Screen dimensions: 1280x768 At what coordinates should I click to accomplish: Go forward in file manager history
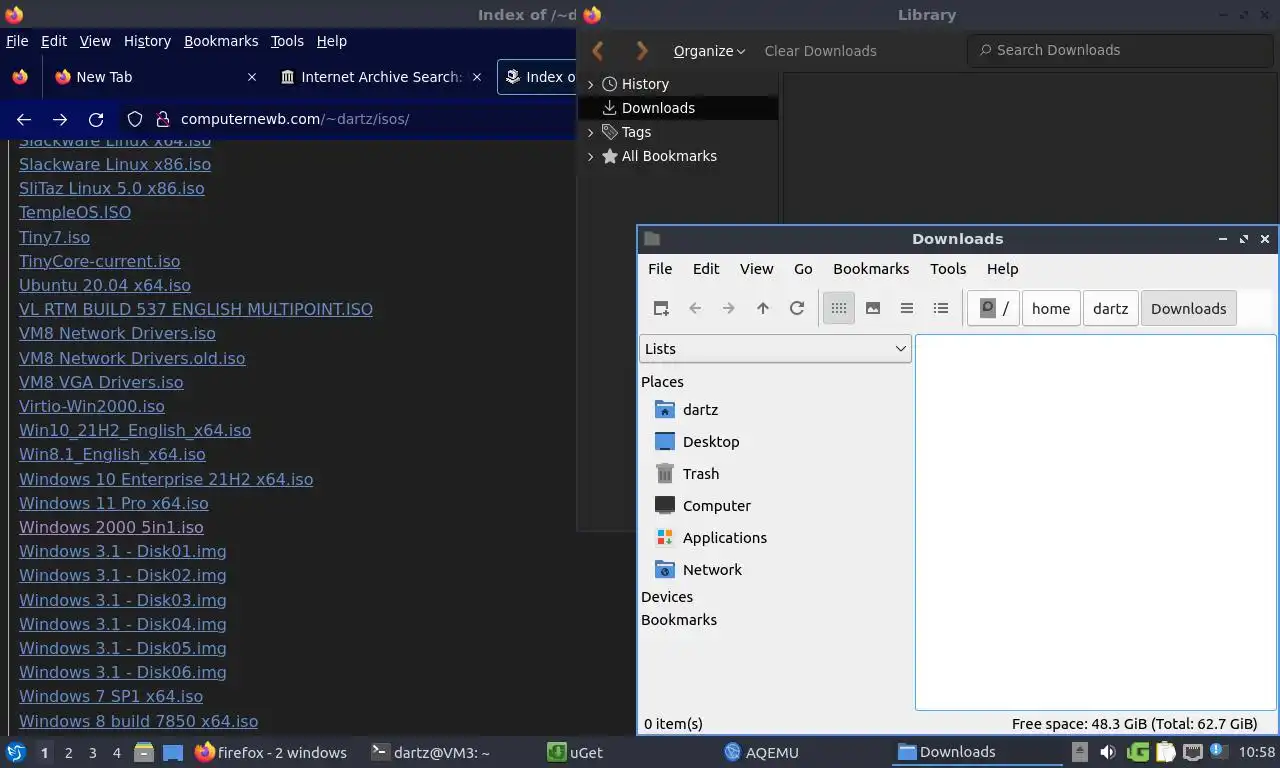click(729, 308)
